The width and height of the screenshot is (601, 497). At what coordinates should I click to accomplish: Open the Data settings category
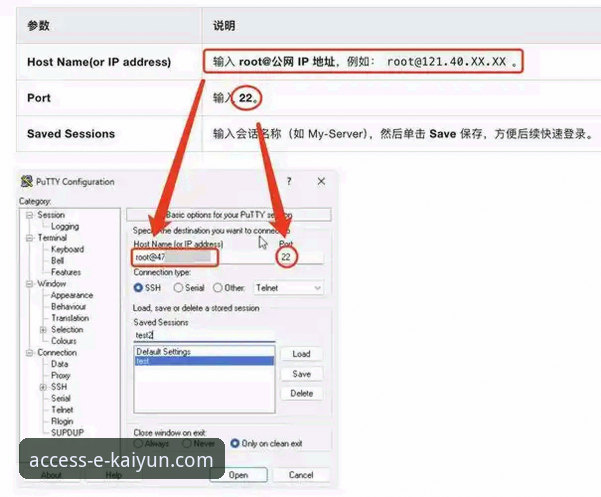tap(59, 364)
